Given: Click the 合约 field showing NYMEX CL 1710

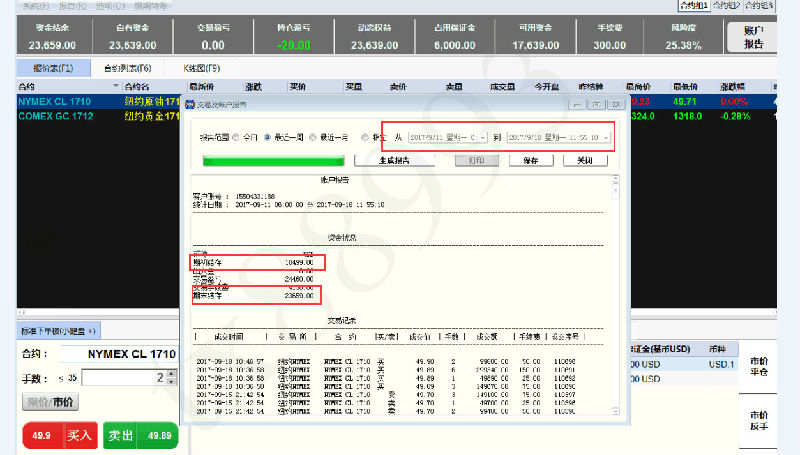Looking at the screenshot, I should [118, 354].
